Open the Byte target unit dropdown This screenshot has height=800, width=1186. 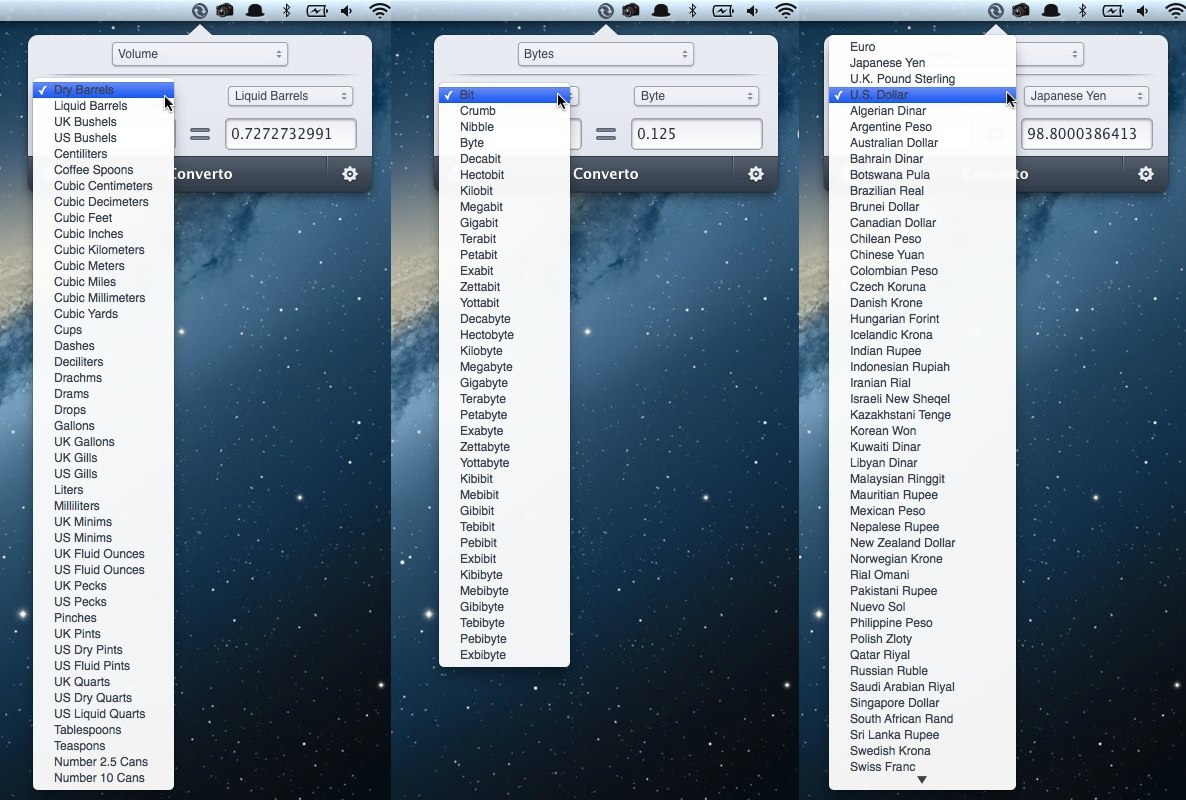click(697, 96)
